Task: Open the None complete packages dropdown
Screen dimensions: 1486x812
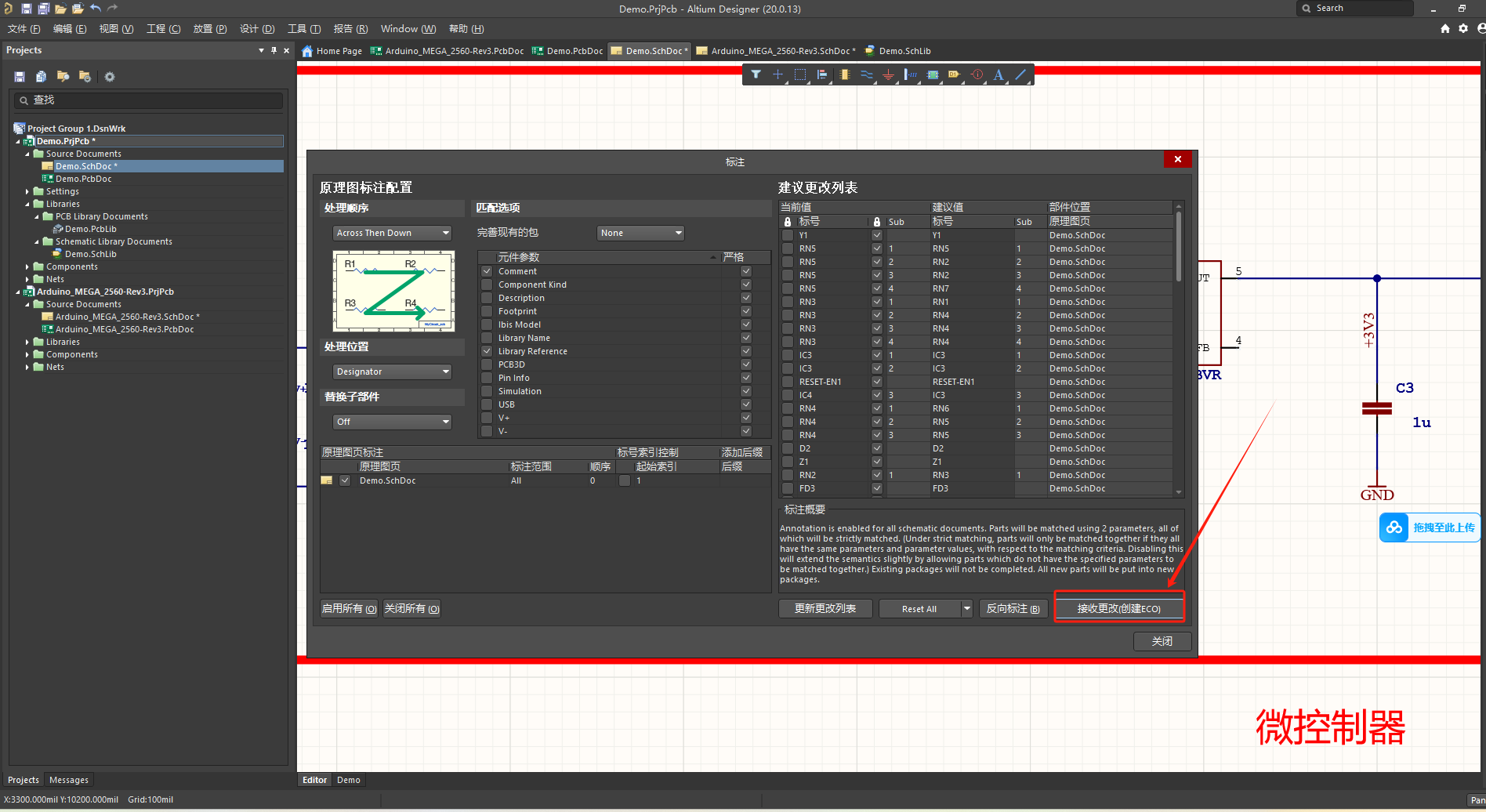Action: pyautogui.click(x=641, y=233)
